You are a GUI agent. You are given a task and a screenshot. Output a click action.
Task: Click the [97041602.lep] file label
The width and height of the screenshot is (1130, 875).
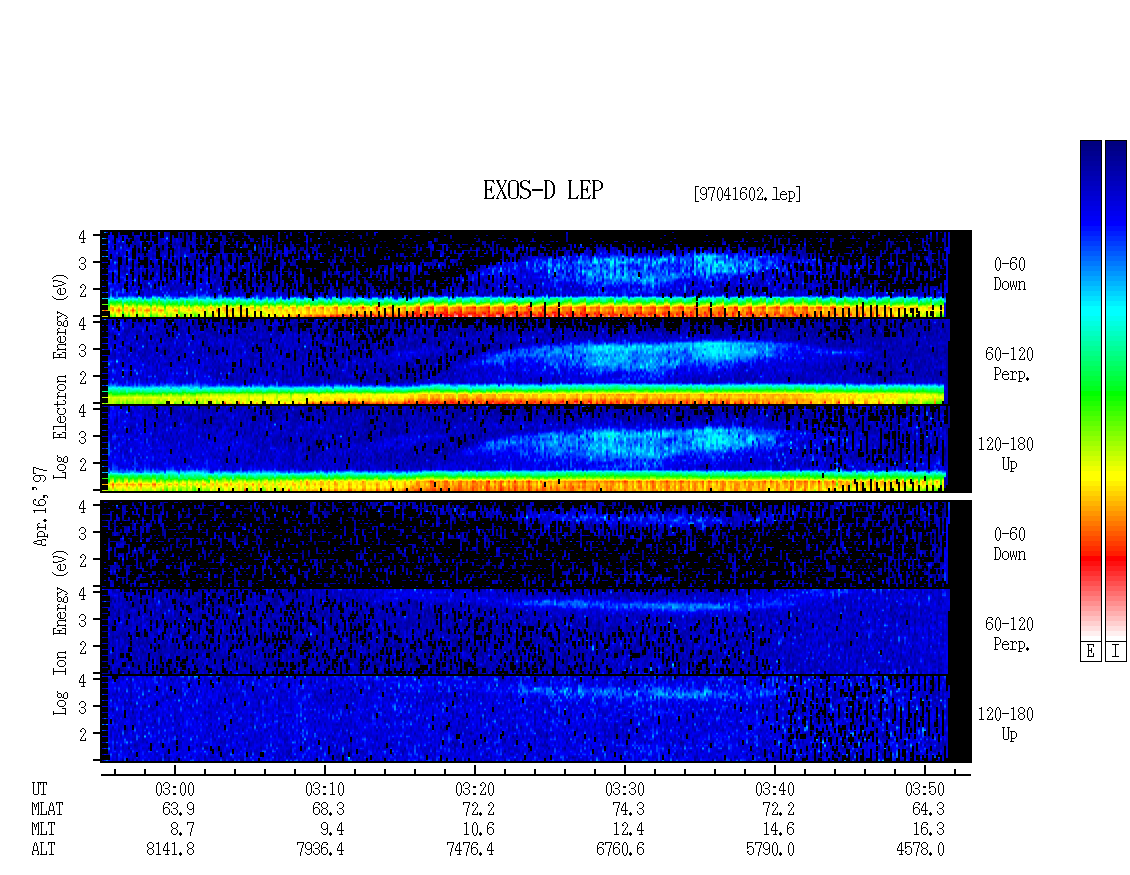(x=747, y=194)
